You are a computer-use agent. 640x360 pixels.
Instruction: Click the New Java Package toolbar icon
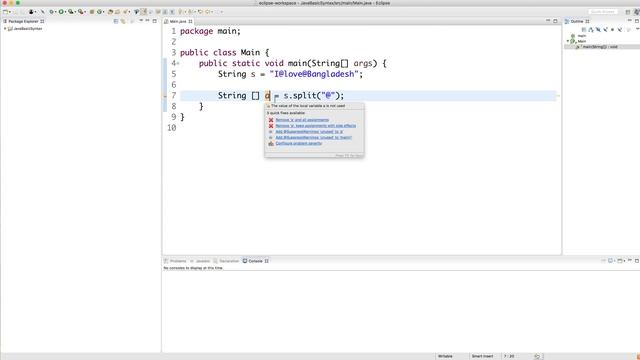point(92,12)
